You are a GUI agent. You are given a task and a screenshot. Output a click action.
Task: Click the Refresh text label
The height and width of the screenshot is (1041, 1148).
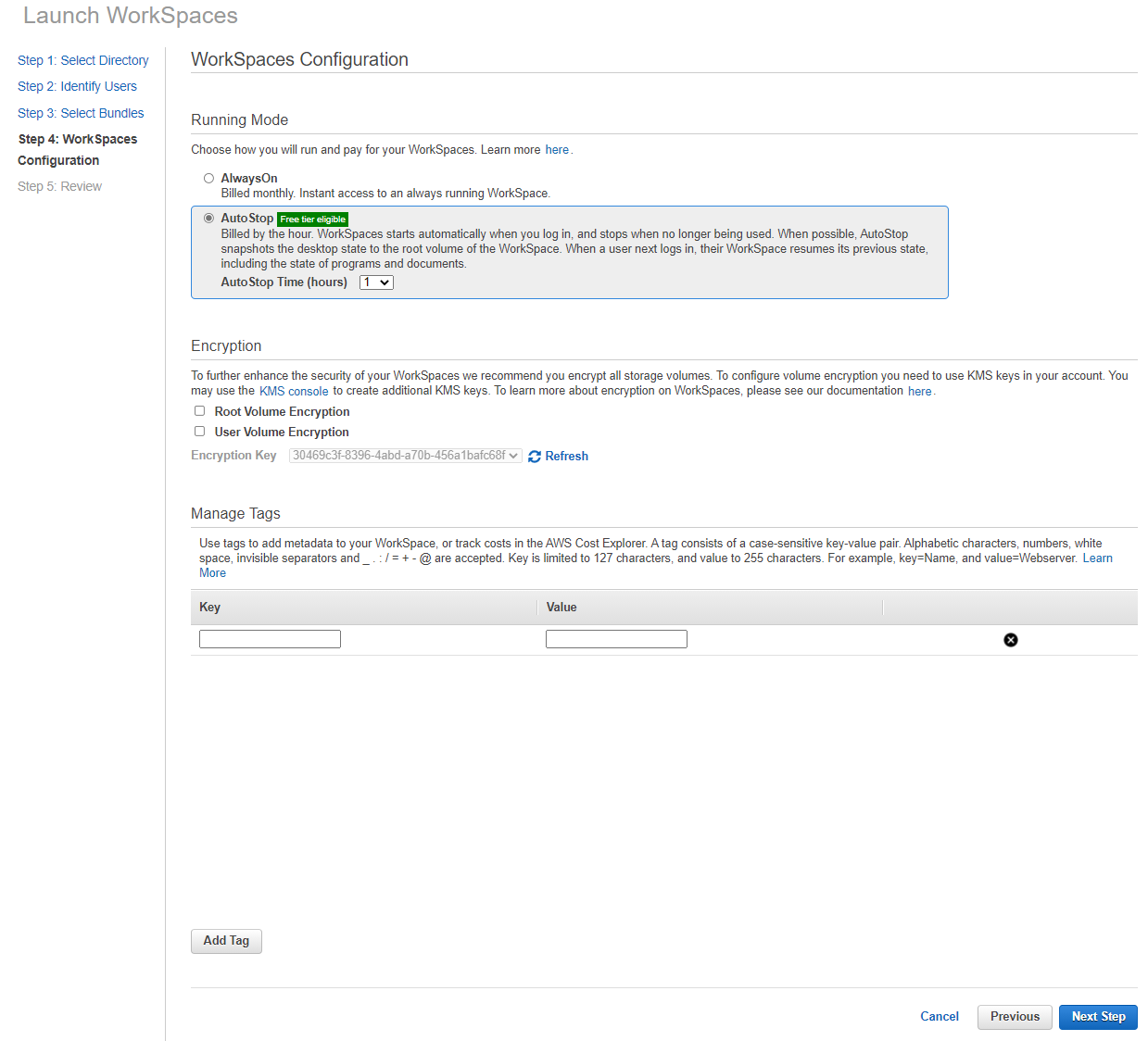point(567,457)
